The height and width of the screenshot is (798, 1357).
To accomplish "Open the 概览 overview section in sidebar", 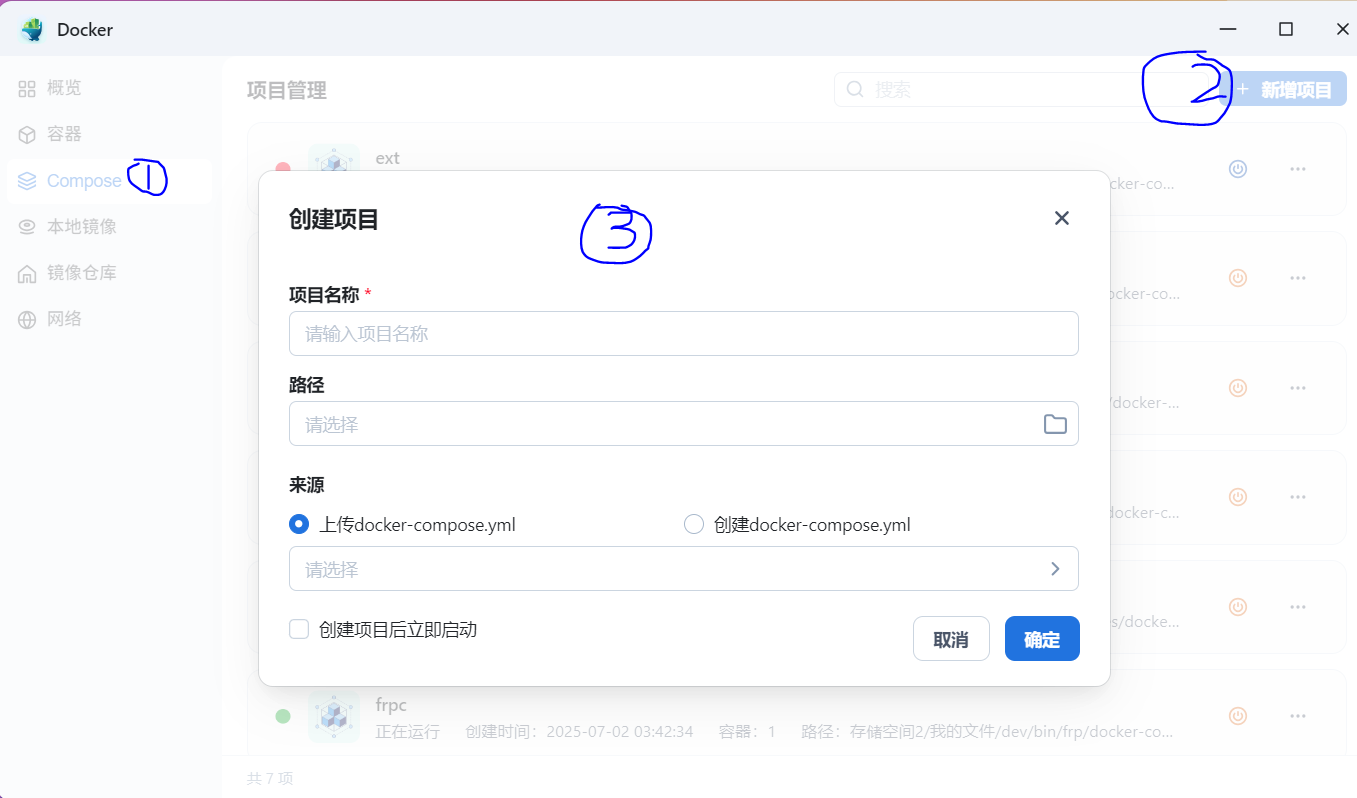I will [x=64, y=88].
